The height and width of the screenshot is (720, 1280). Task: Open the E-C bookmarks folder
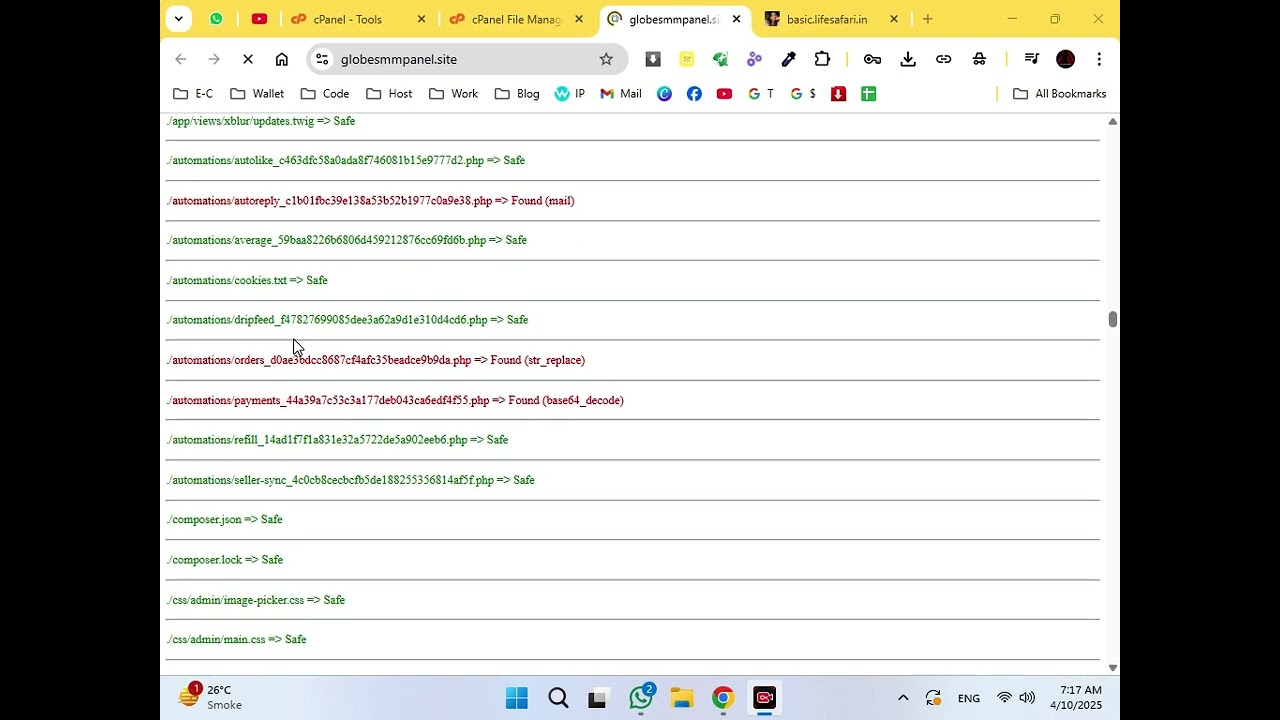(193, 94)
